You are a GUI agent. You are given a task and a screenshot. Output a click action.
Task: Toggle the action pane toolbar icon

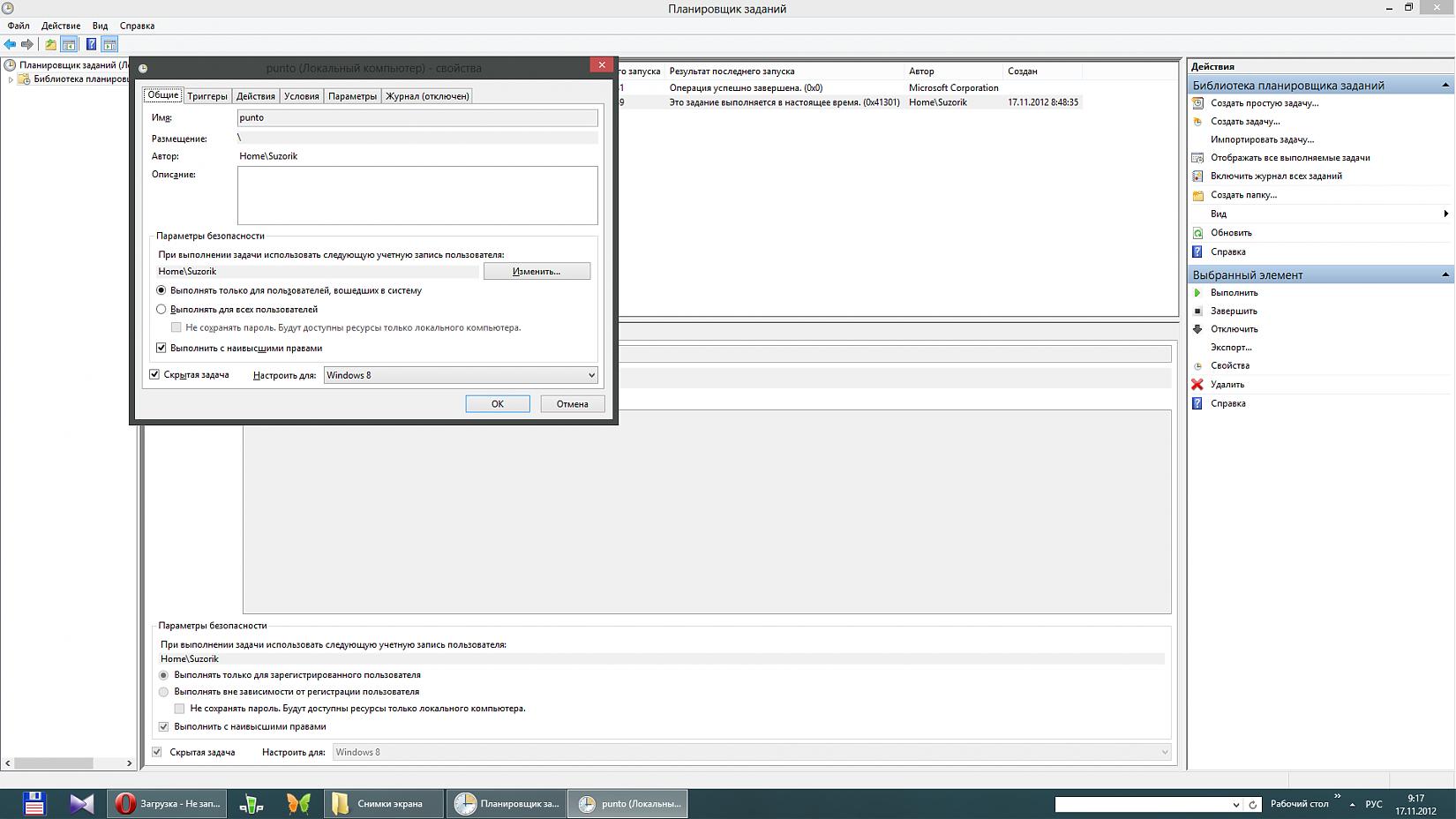click(109, 44)
